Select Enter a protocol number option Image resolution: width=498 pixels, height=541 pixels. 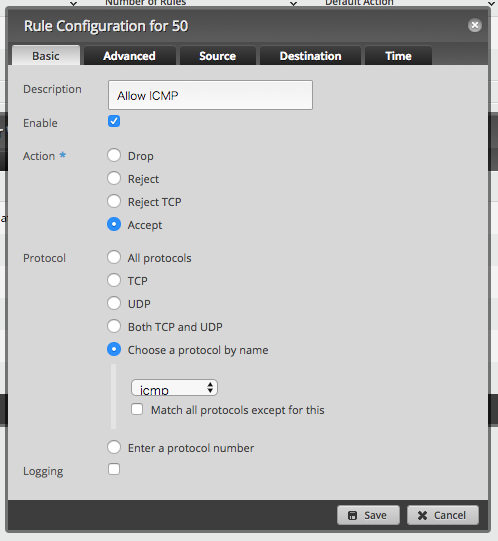coord(114,447)
